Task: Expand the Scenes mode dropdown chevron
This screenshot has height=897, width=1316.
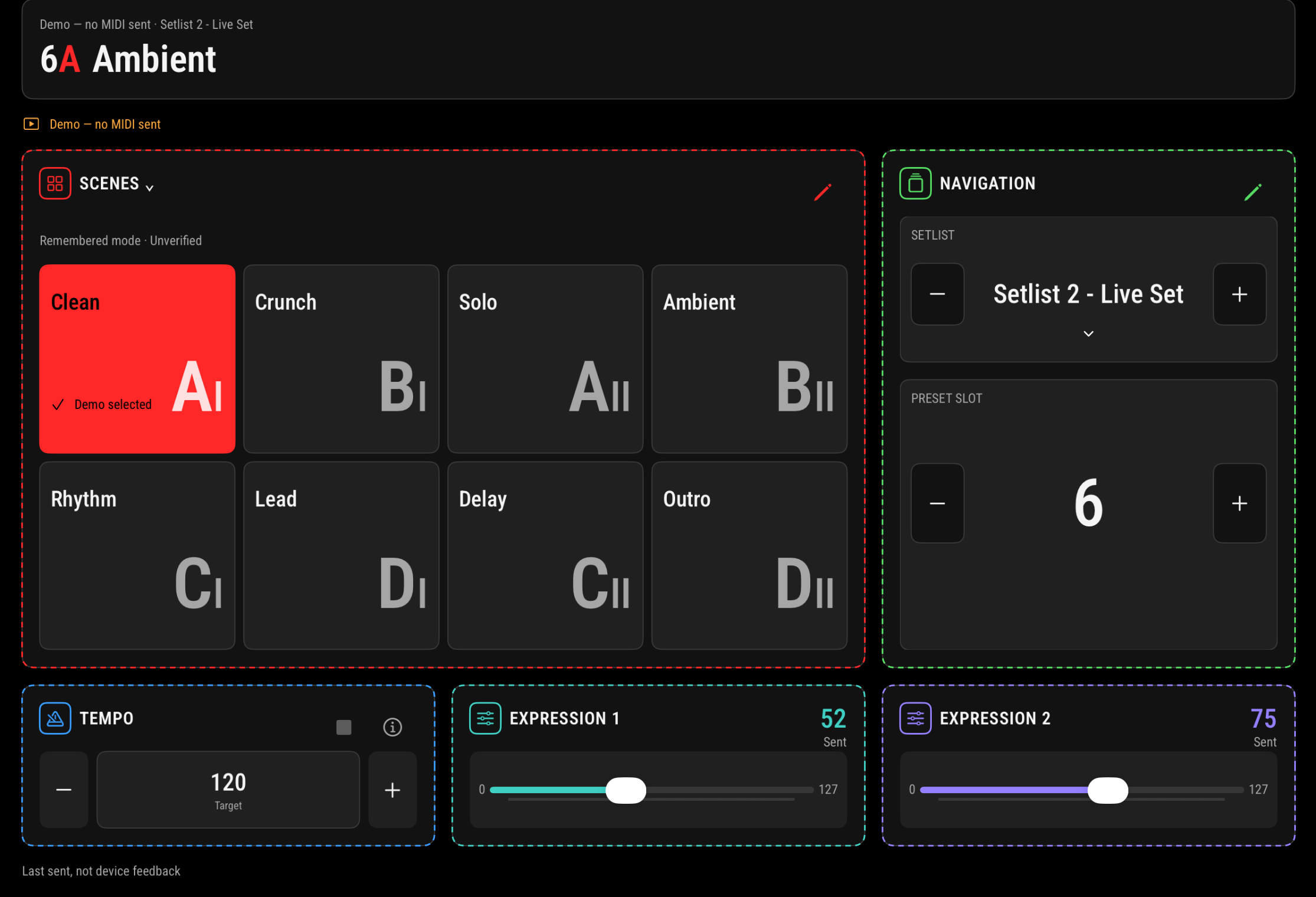Action: [150, 188]
